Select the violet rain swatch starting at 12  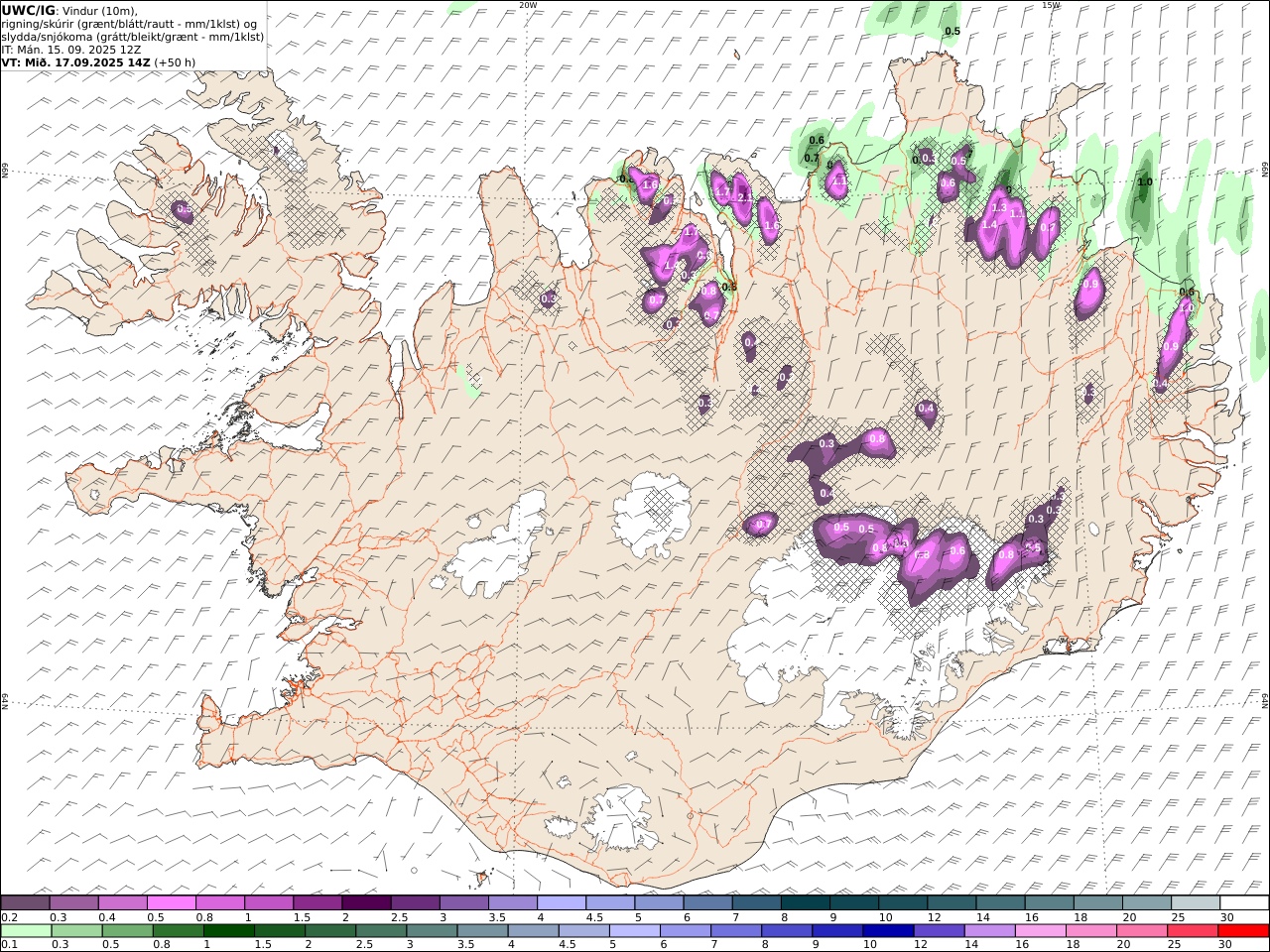938,931
